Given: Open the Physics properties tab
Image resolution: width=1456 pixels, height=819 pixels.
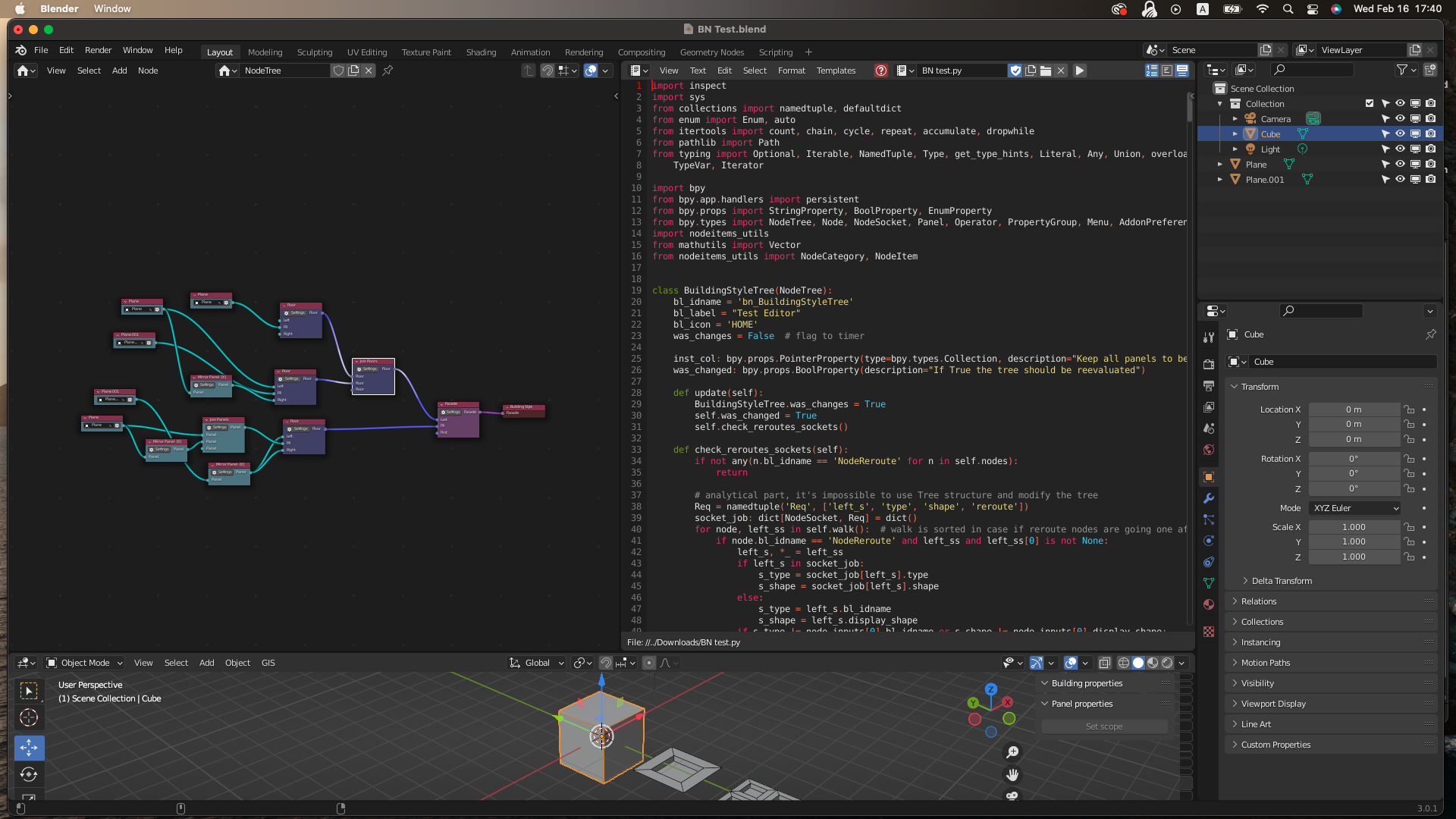Looking at the screenshot, I should [1209, 541].
